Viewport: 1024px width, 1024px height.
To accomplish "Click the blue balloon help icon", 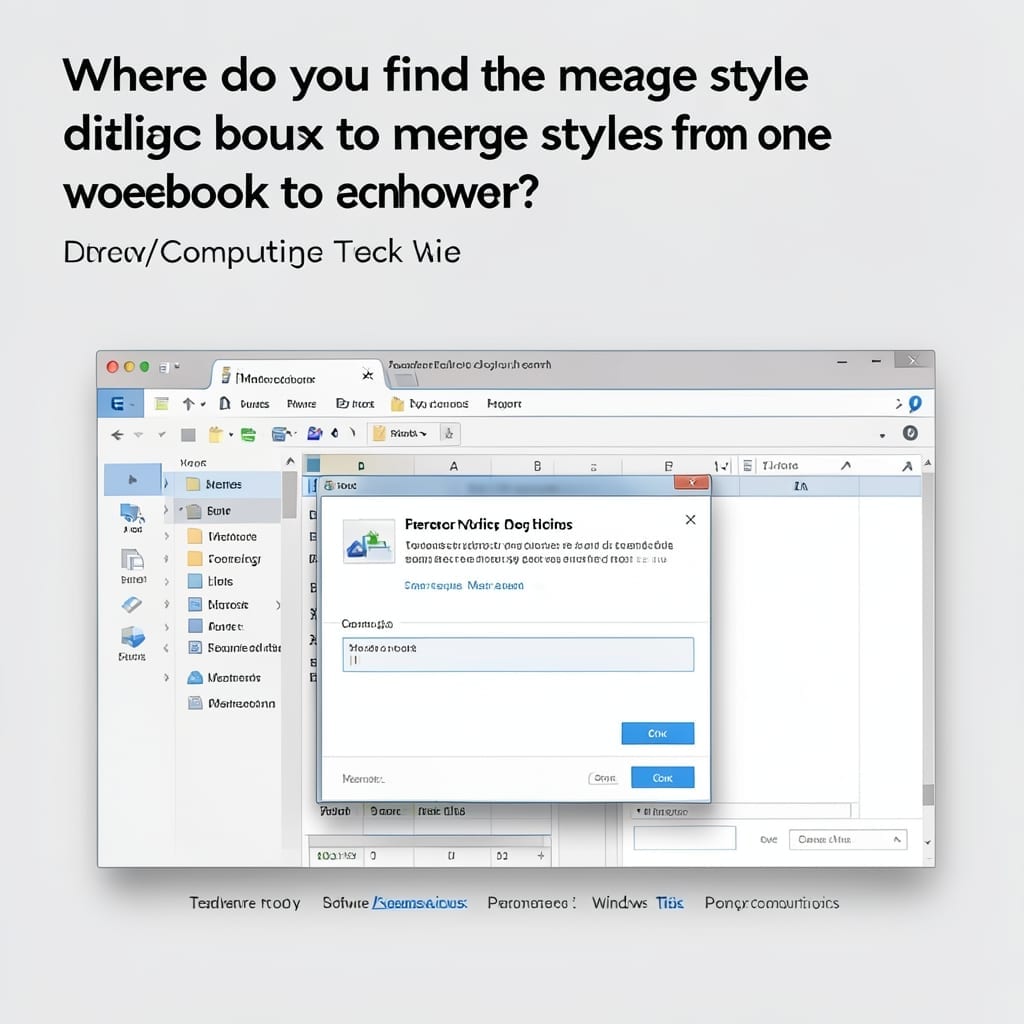I will [915, 404].
